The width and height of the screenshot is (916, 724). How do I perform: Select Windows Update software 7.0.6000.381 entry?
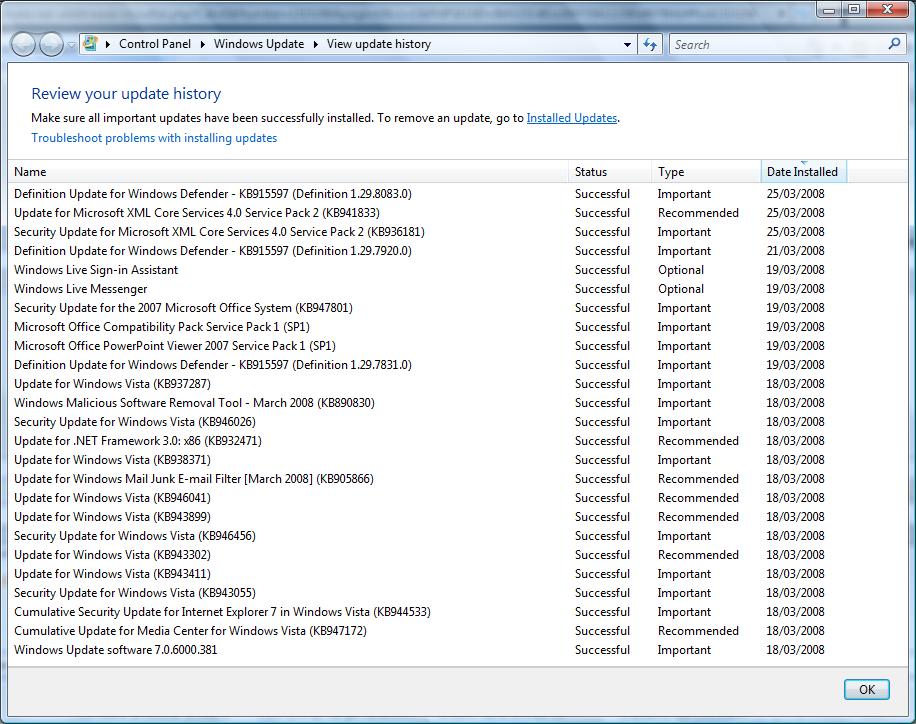pos(116,650)
